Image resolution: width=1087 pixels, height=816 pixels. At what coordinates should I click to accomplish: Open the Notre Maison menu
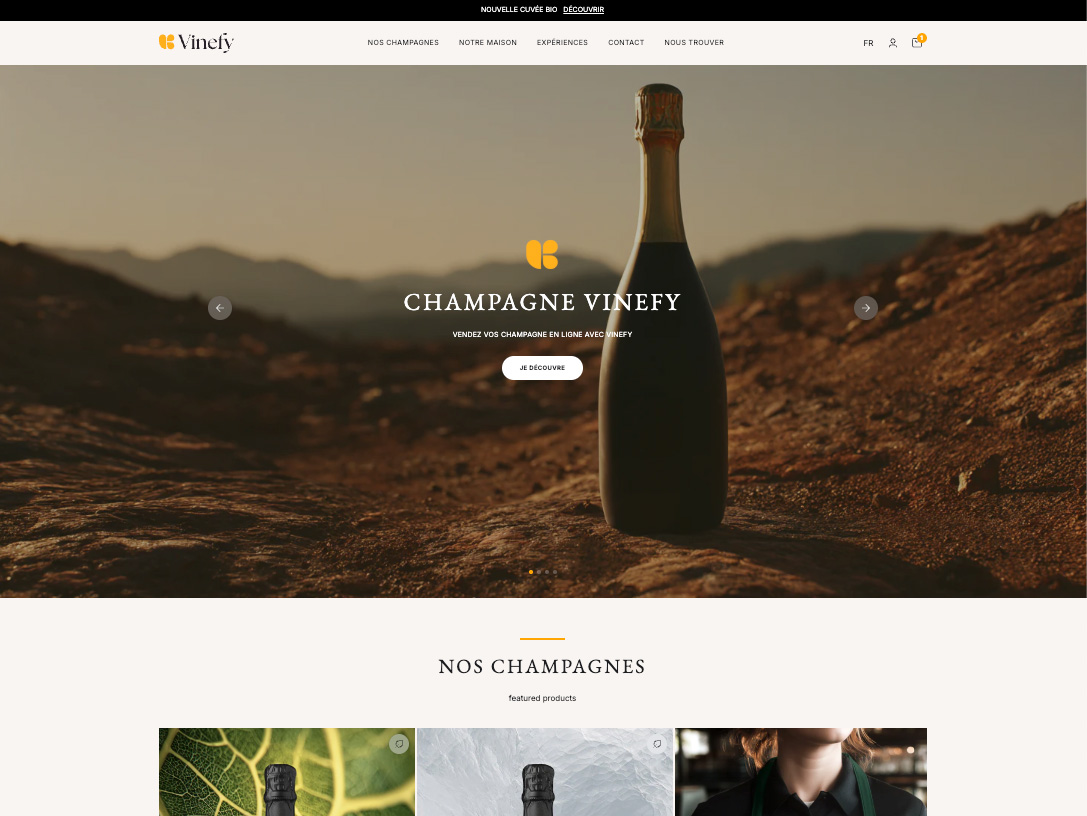[x=487, y=42]
